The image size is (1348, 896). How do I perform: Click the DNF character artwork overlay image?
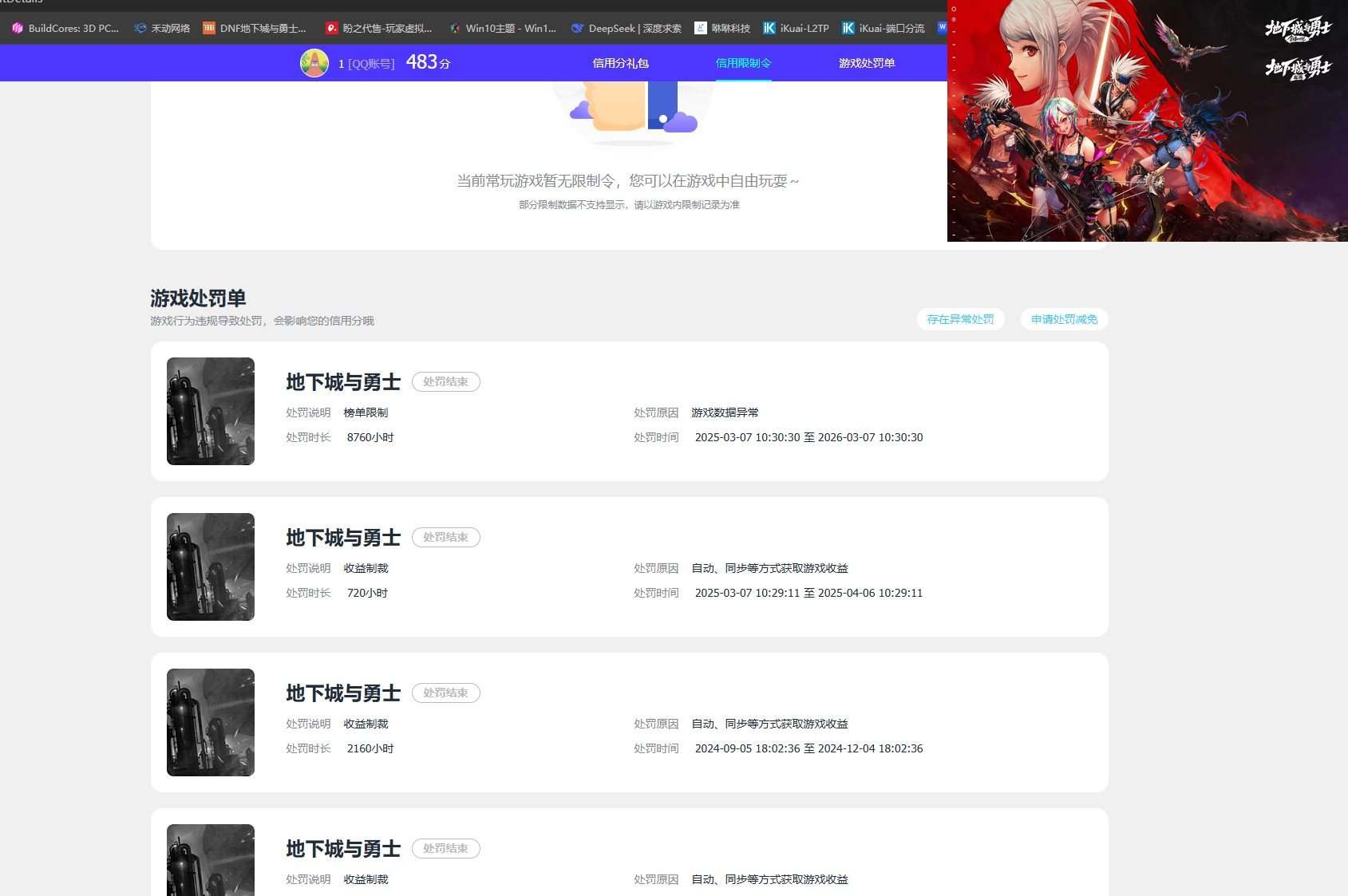coord(1147,120)
